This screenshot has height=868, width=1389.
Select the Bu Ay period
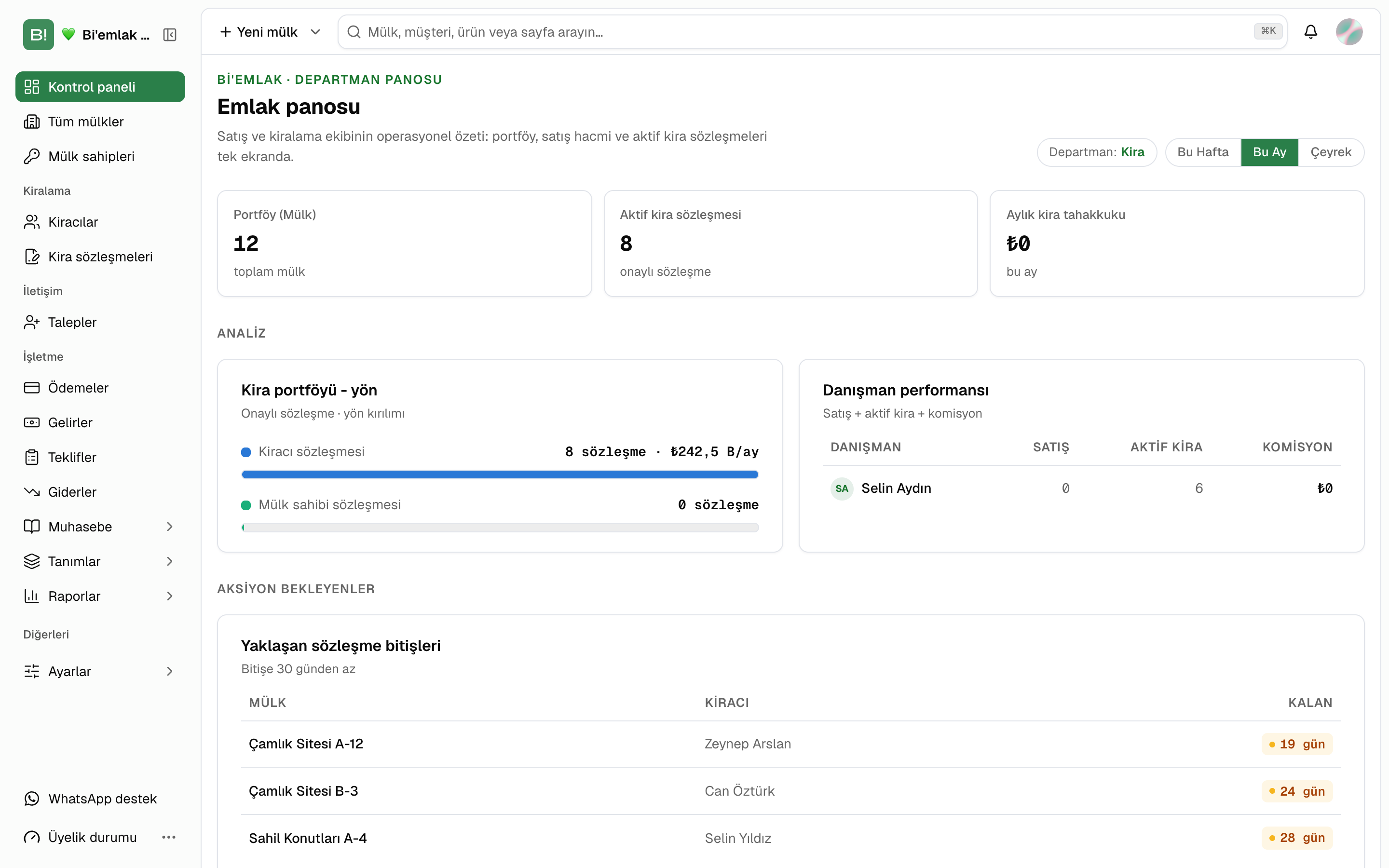click(x=1269, y=152)
